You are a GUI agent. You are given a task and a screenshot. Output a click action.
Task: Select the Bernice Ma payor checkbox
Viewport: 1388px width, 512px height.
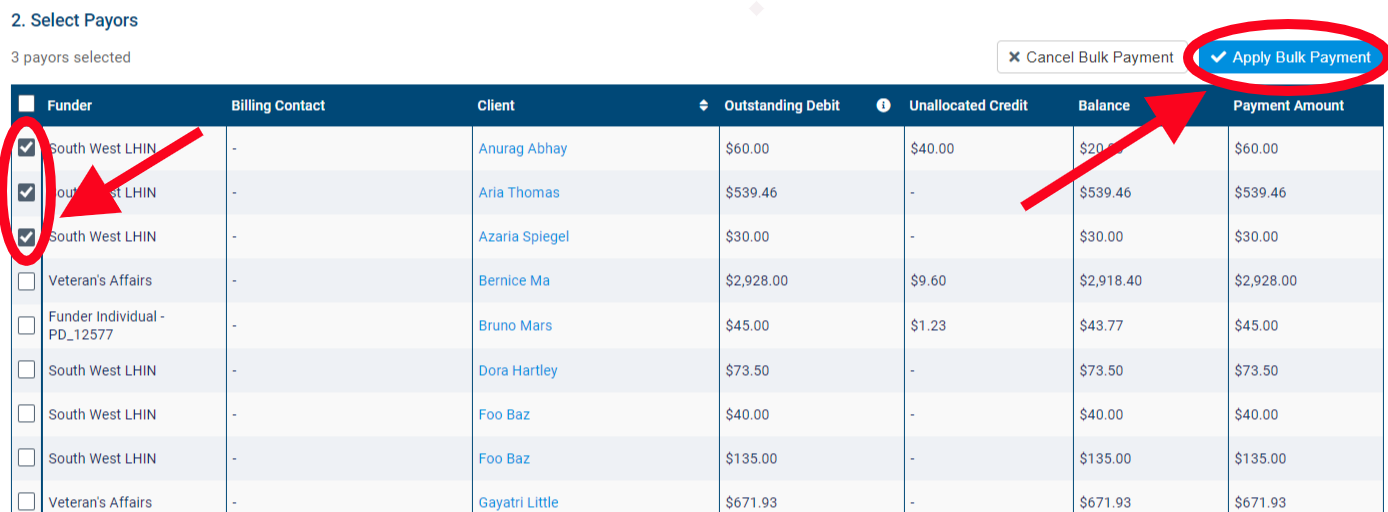coord(27,281)
